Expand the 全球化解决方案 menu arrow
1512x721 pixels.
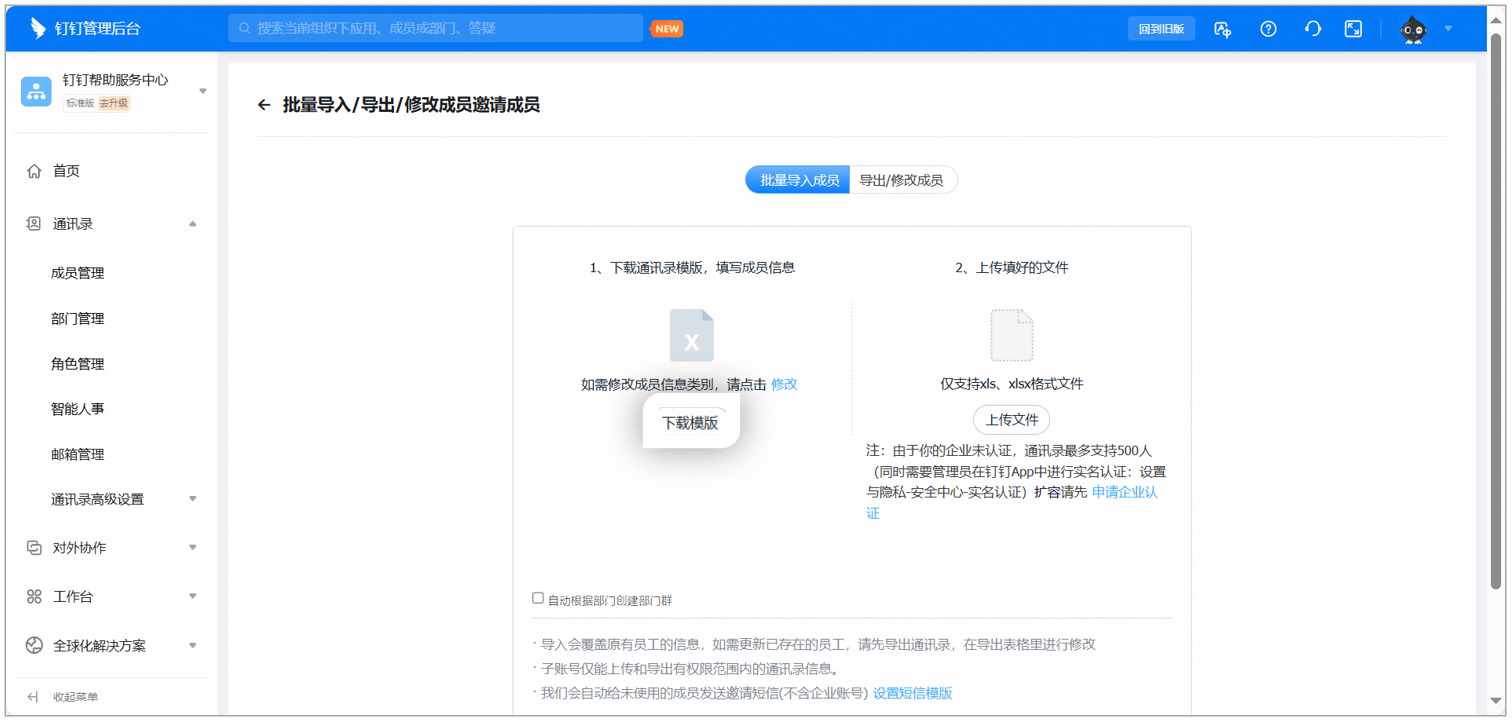(x=193, y=646)
